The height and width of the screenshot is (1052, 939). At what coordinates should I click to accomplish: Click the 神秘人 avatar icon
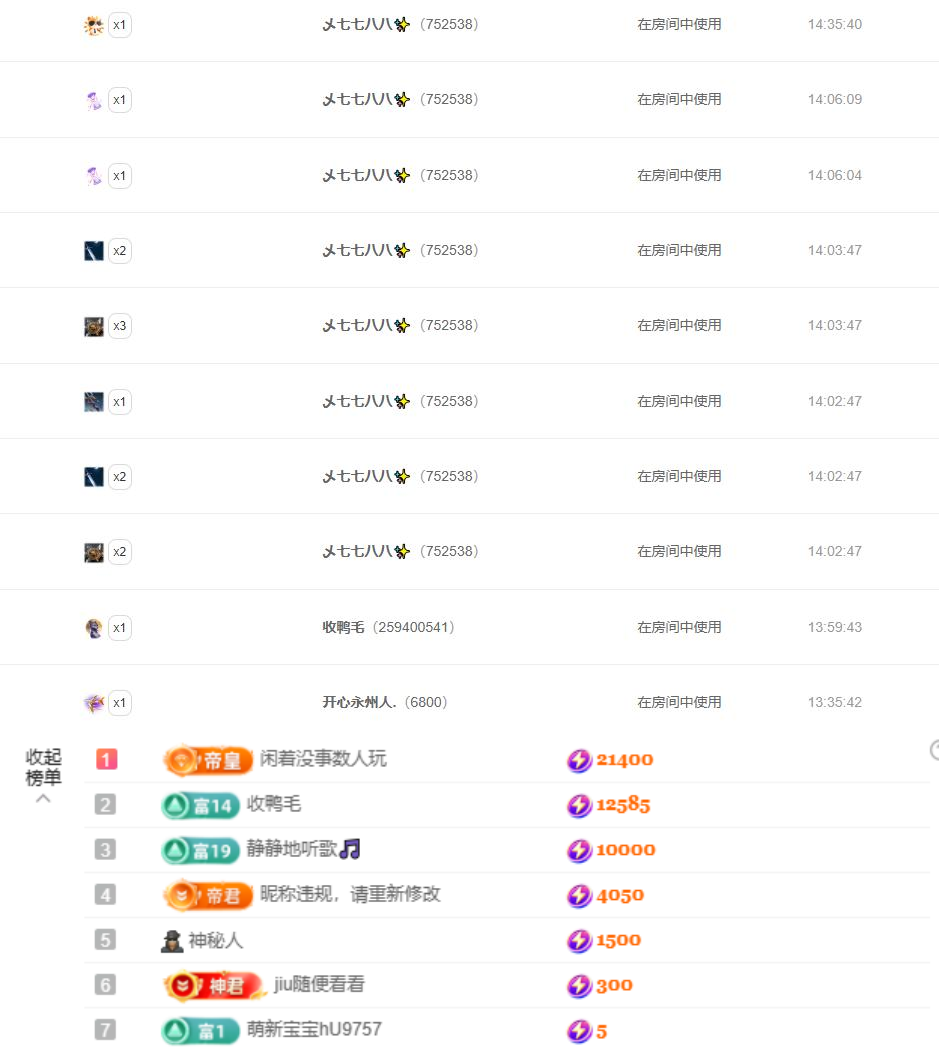[x=172, y=941]
